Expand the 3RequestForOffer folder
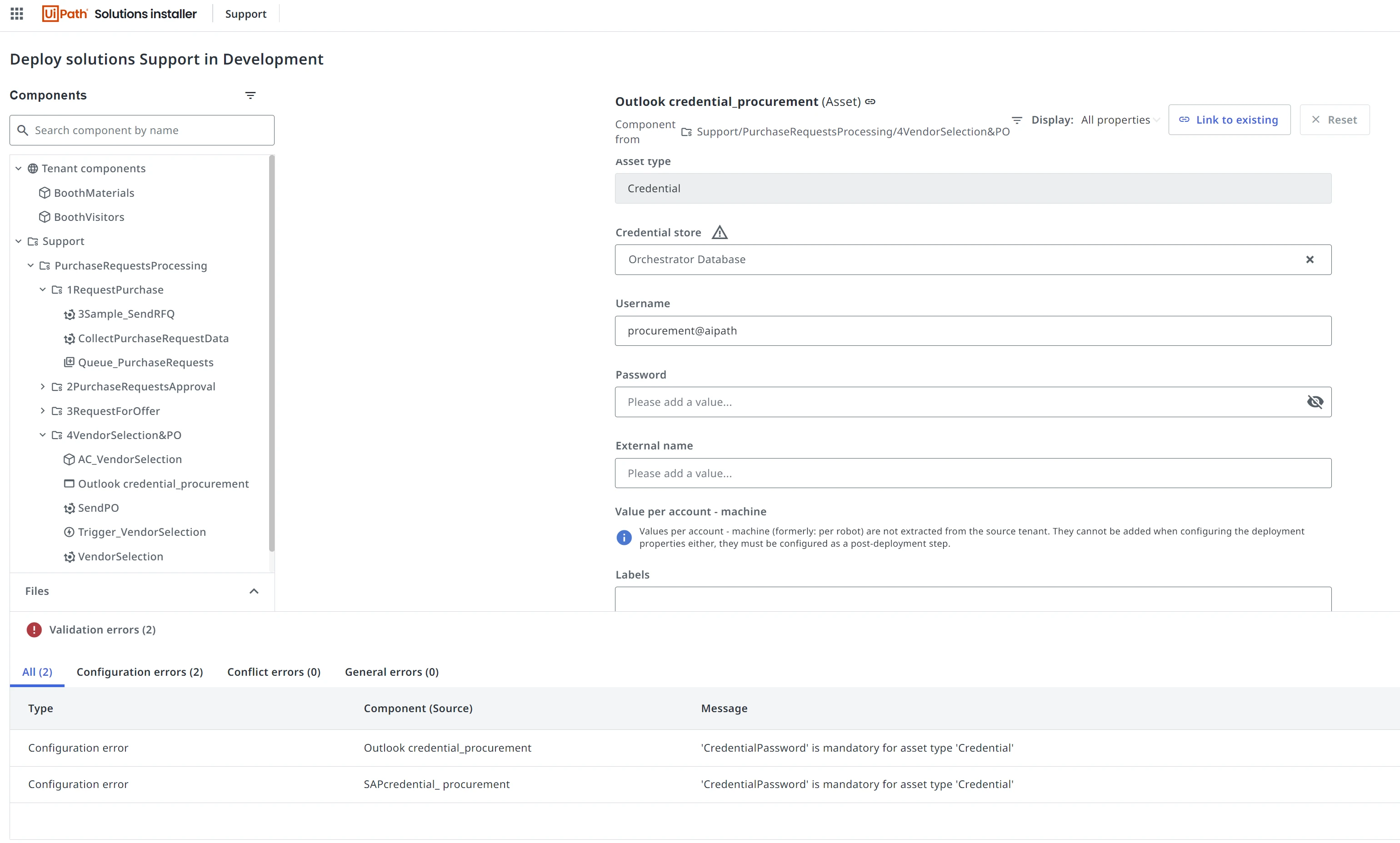Viewport: 1400px width, 843px height. click(43, 411)
